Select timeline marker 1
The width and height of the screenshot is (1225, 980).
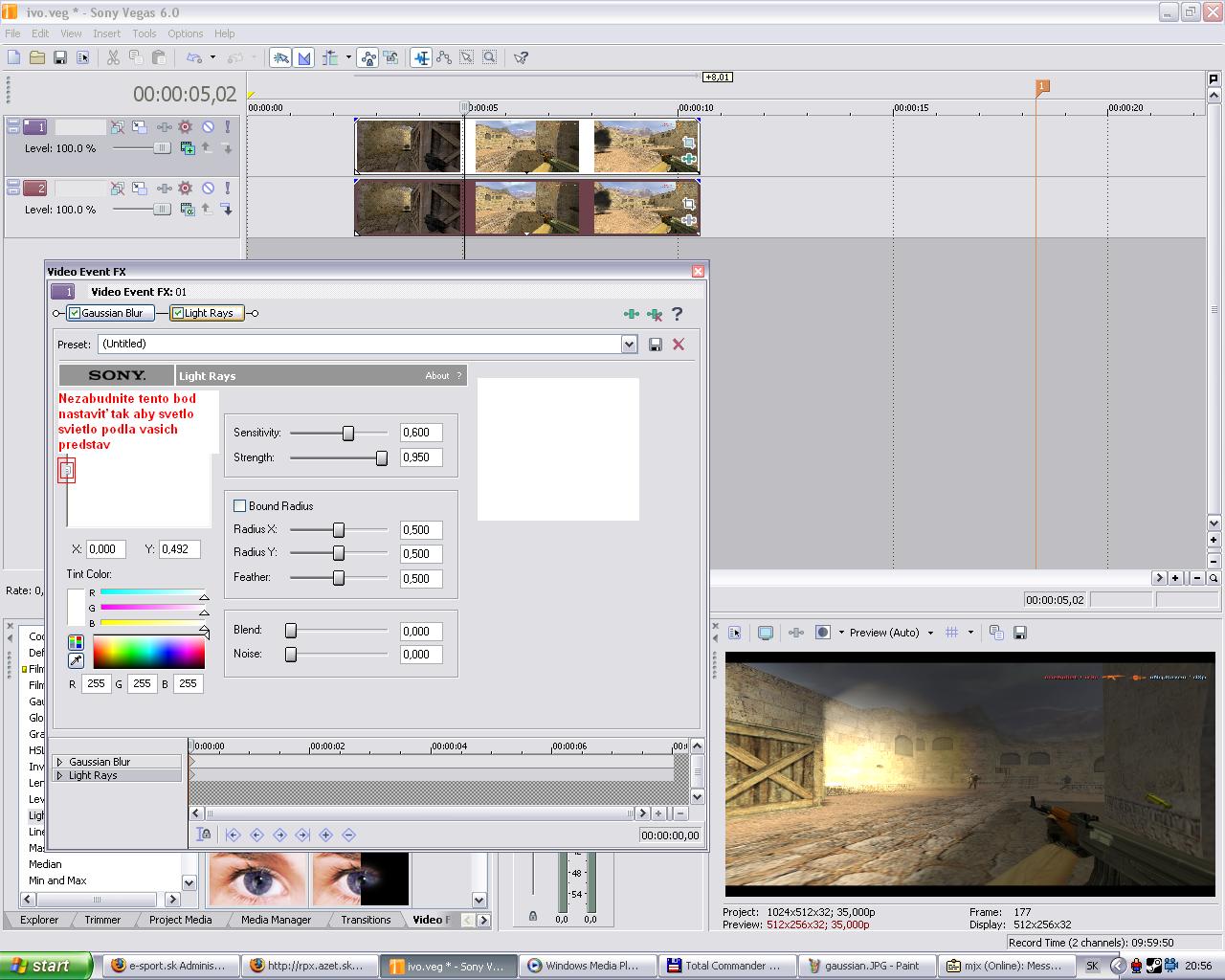(x=1042, y=87)
